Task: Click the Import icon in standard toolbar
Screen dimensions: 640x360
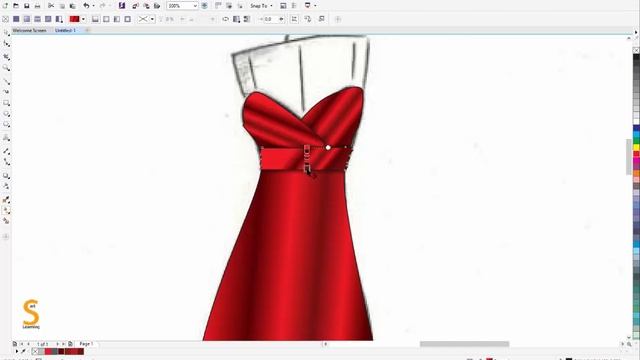Action: click(x=136, y=6)
